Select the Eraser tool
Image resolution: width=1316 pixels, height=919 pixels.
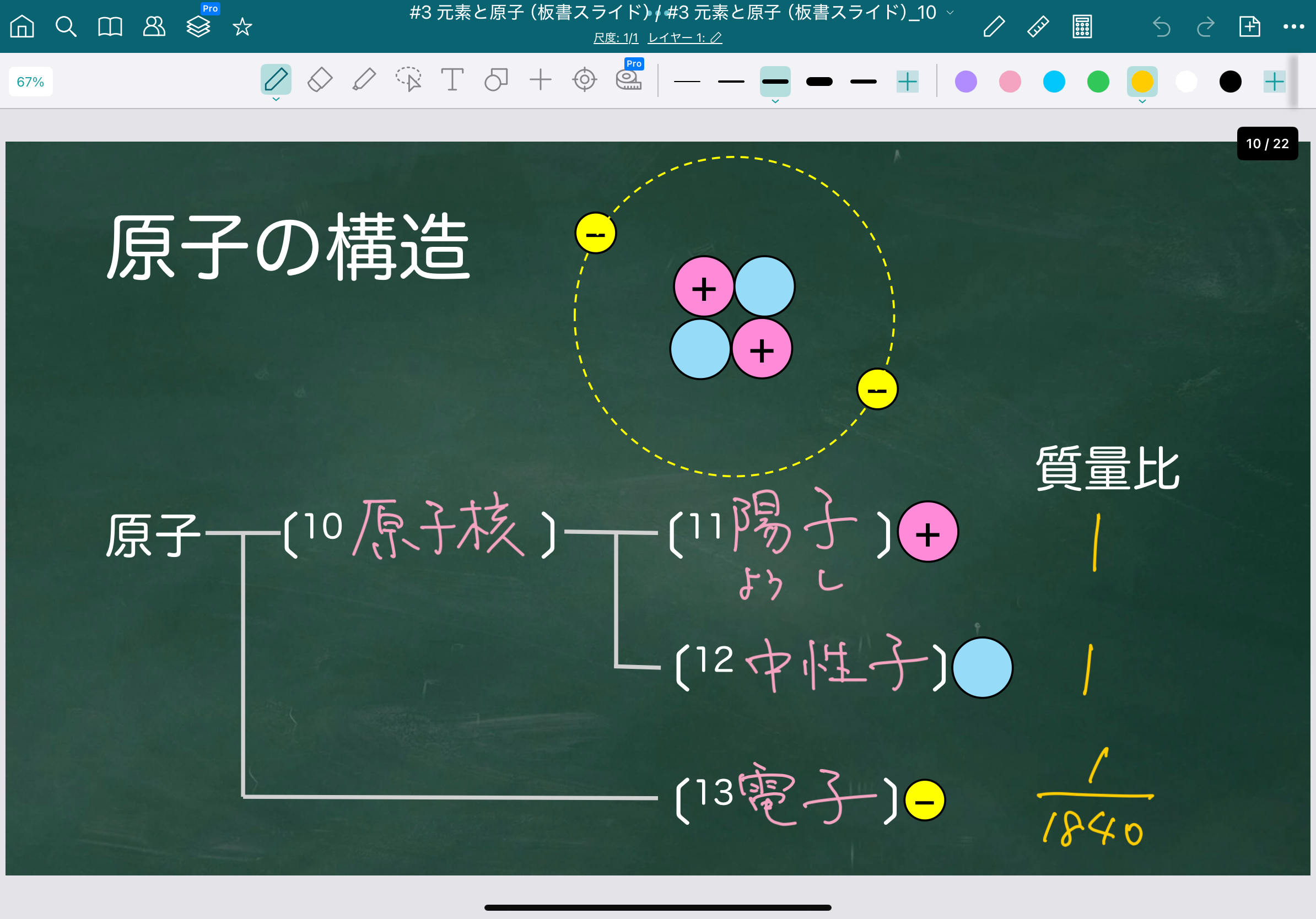tap(320, 80)
